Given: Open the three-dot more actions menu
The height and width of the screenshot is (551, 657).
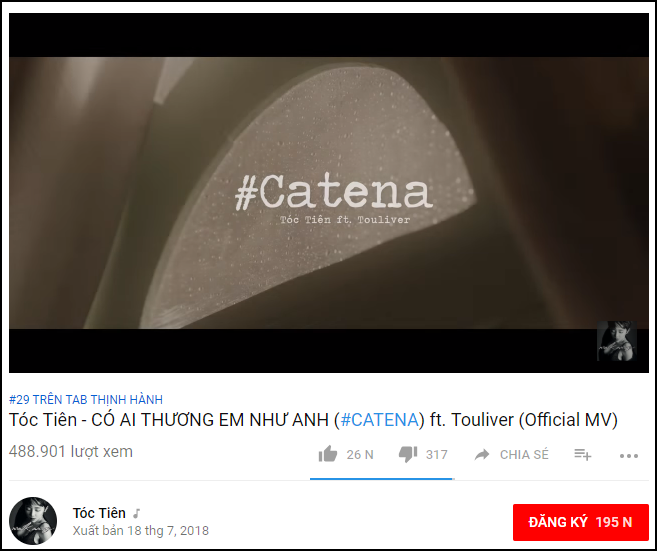Looking at the screenshot, I should pyautogui.click(x=629, y=455).
